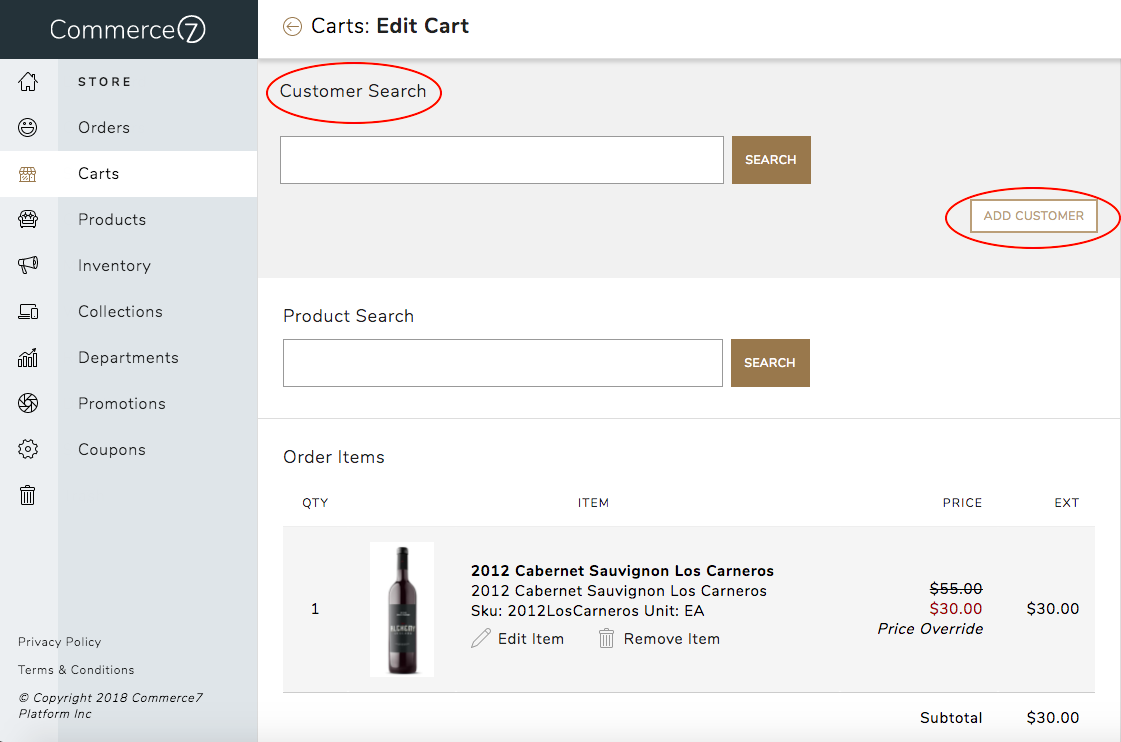This screenshot has width=1121, height=742.
Task: Click Search button for Customer Search
Action: tap(771, 159)
